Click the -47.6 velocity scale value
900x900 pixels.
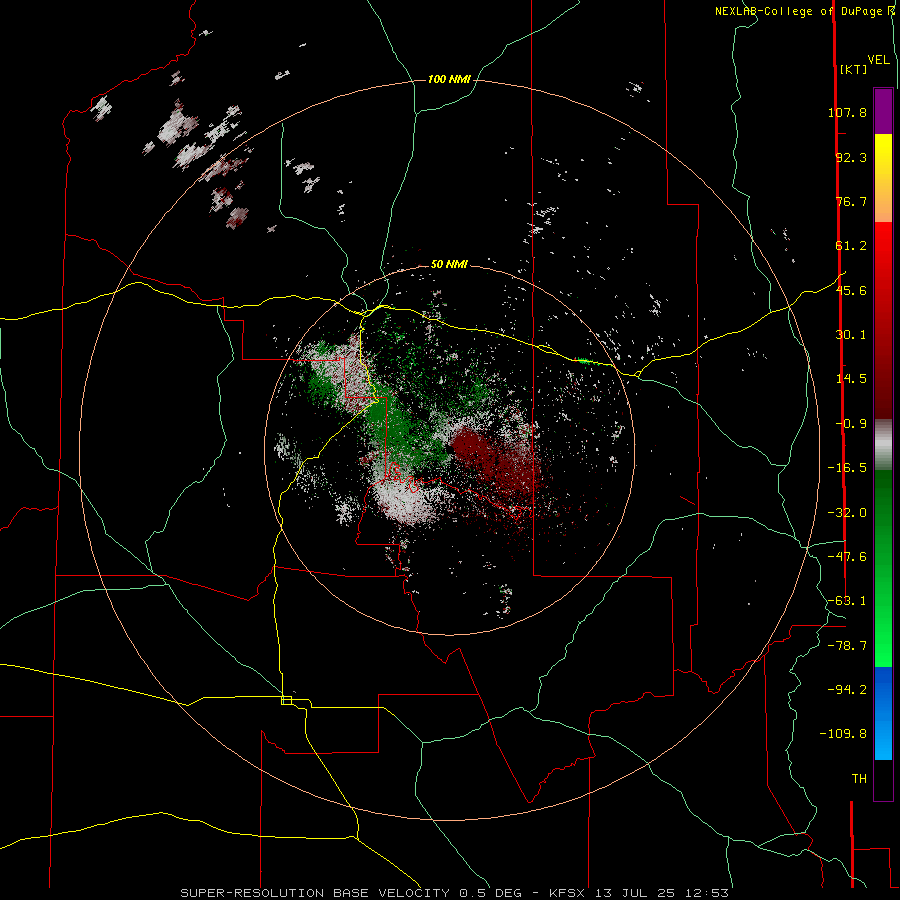[x=847, y=557]
